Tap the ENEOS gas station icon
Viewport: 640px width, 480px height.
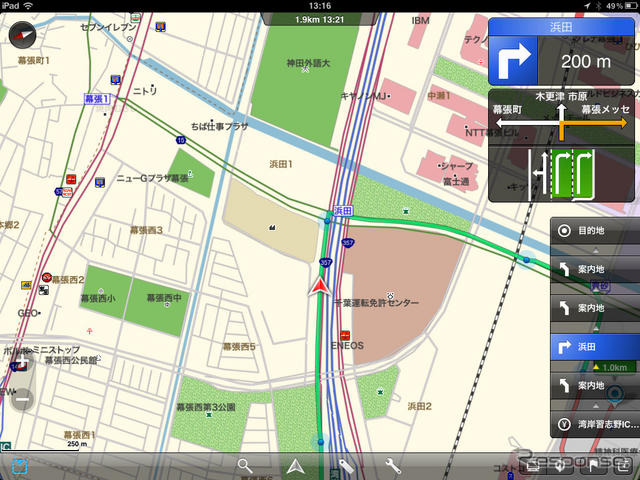coord(345,336)
